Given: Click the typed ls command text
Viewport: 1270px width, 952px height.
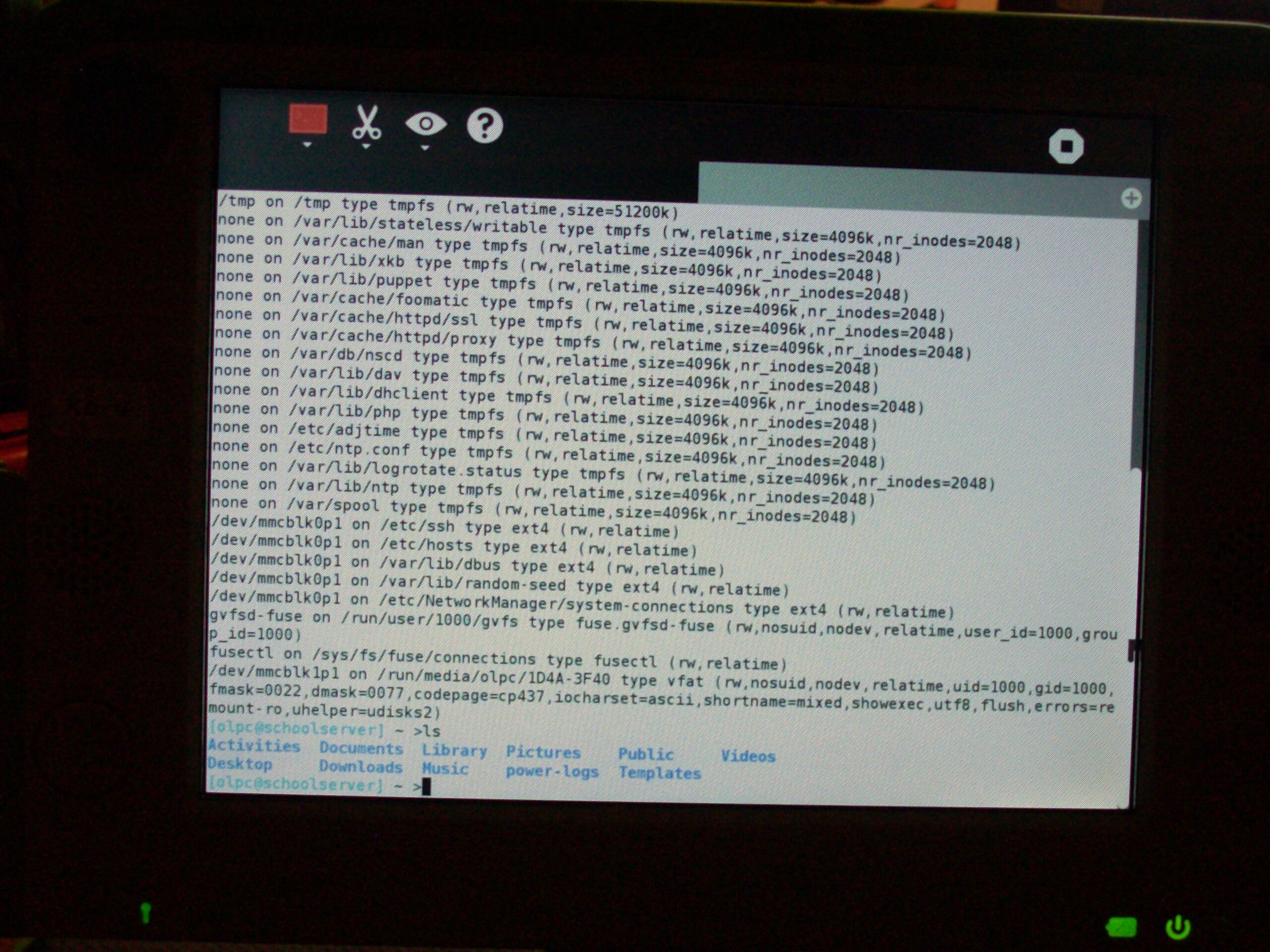Looking at the screenshot, I should pyautogui.click(x=431, y=732).
